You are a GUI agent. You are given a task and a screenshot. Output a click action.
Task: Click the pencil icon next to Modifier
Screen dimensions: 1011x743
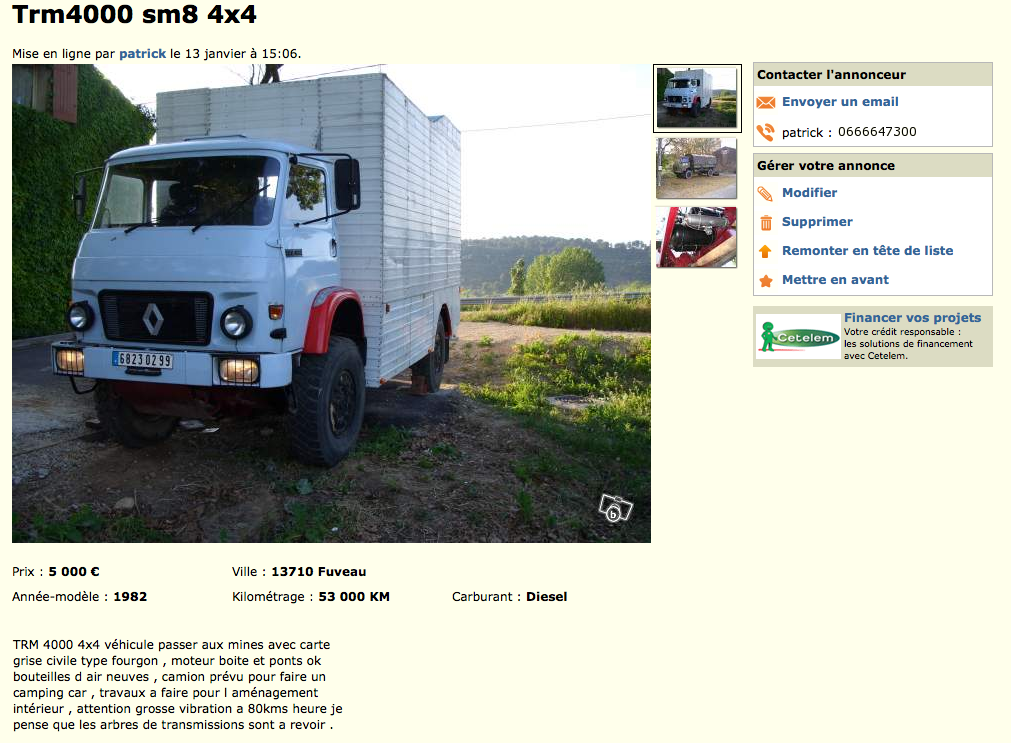pyautogui.click(x=765, y=193)
